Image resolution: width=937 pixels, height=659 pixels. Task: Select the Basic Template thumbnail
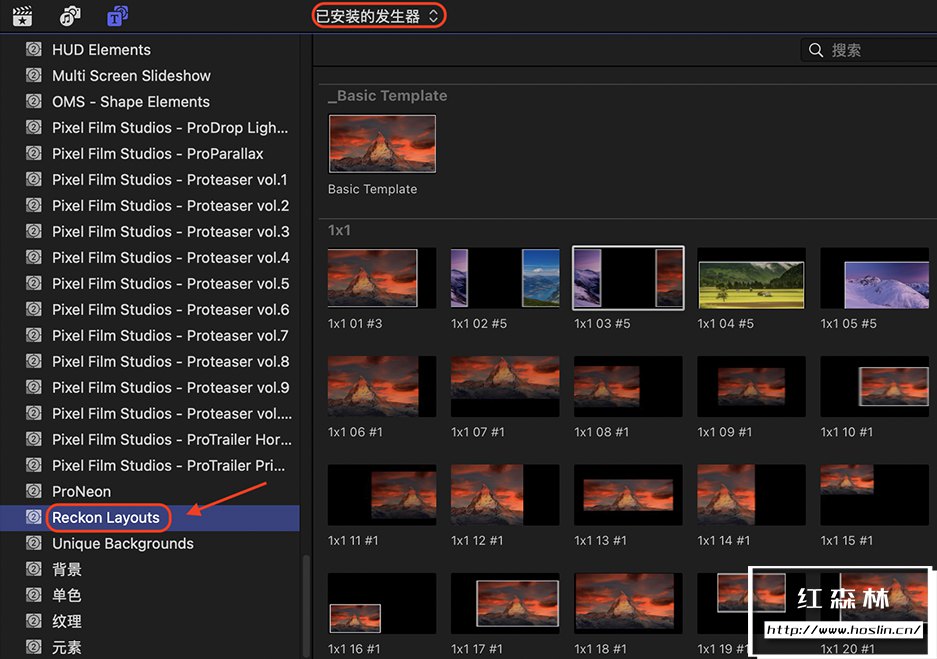382,143
